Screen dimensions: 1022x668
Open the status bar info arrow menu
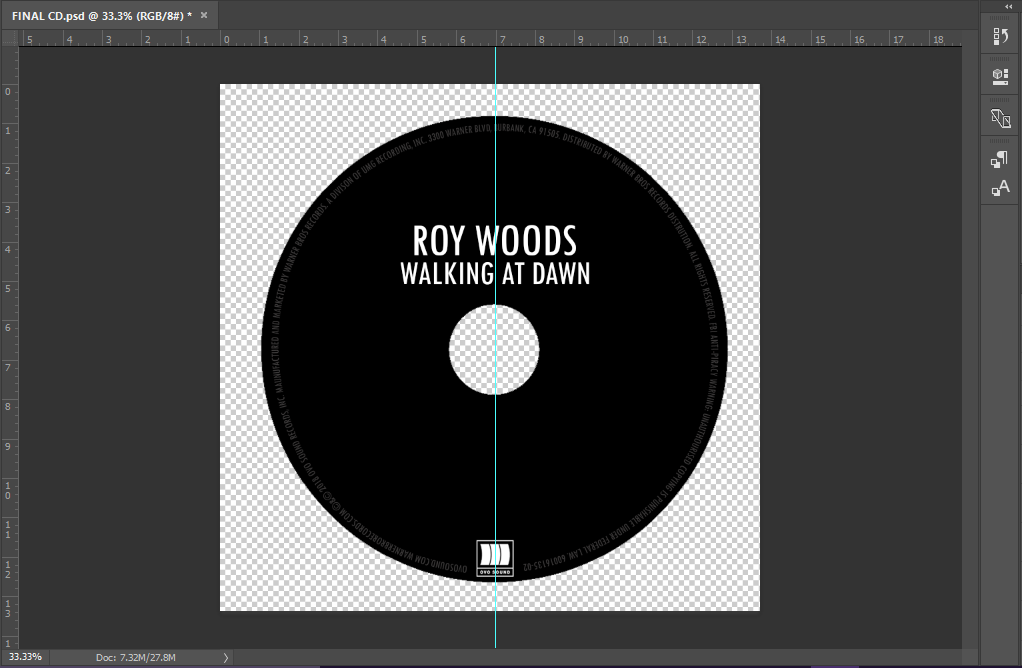point(226,658)
